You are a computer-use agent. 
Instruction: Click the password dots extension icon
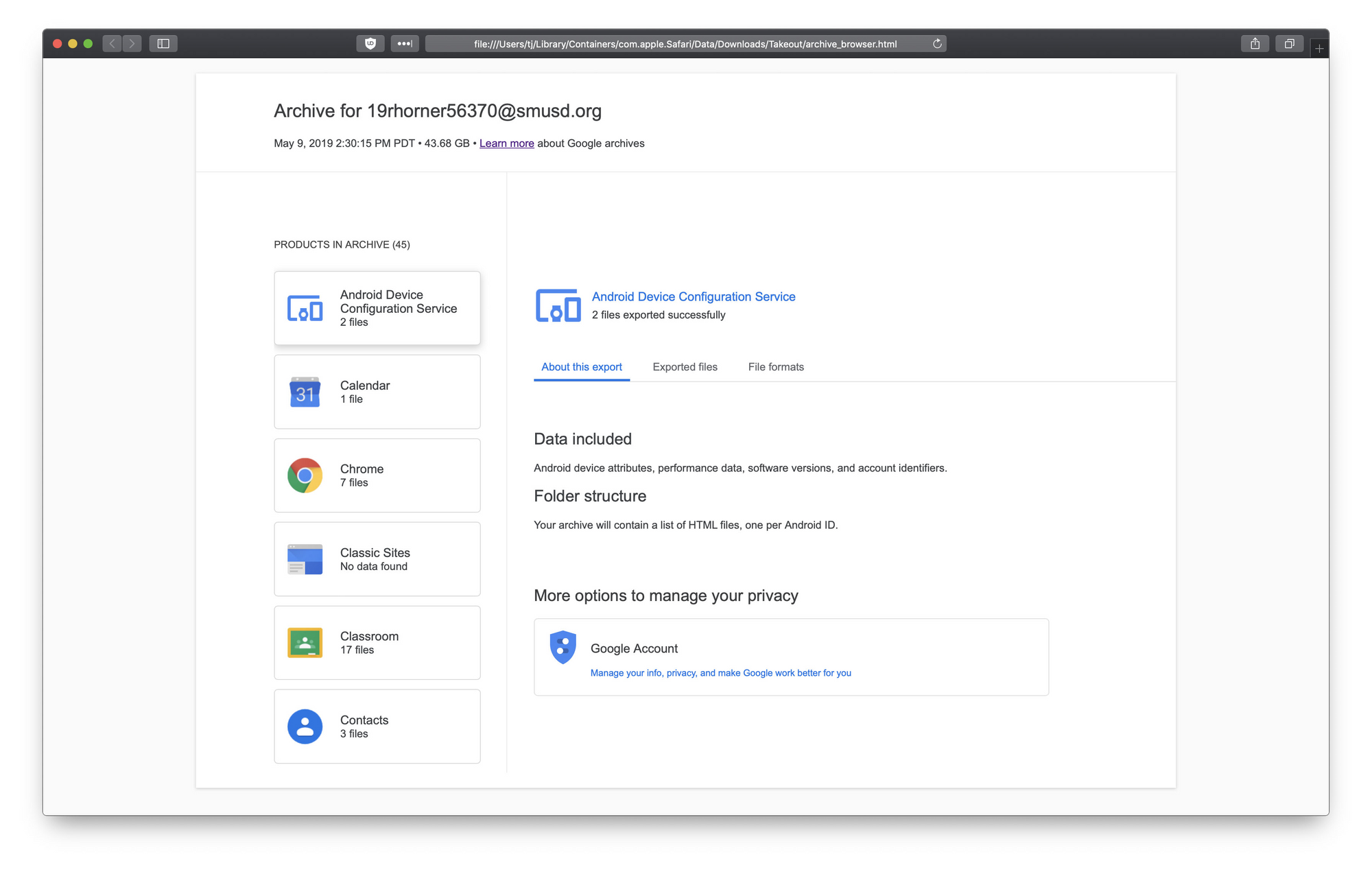405,44
